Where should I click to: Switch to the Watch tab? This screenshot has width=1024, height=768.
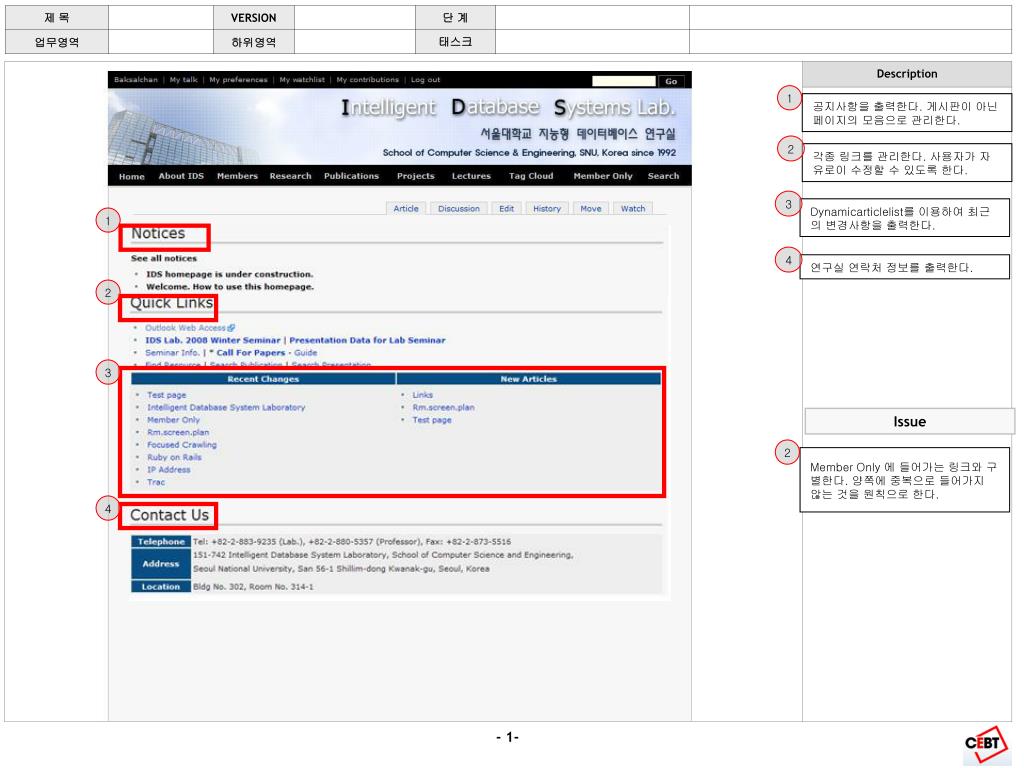[633, 208]
